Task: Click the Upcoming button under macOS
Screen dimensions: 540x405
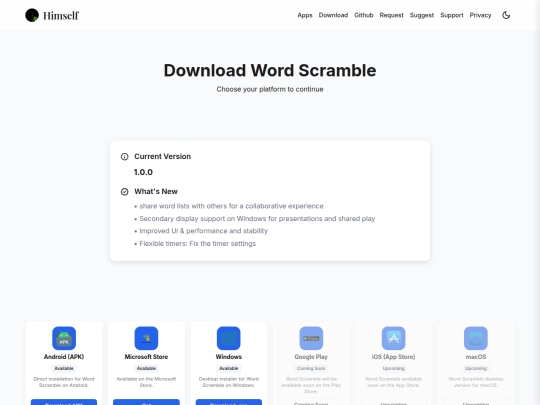Action: tap(476, 402)
